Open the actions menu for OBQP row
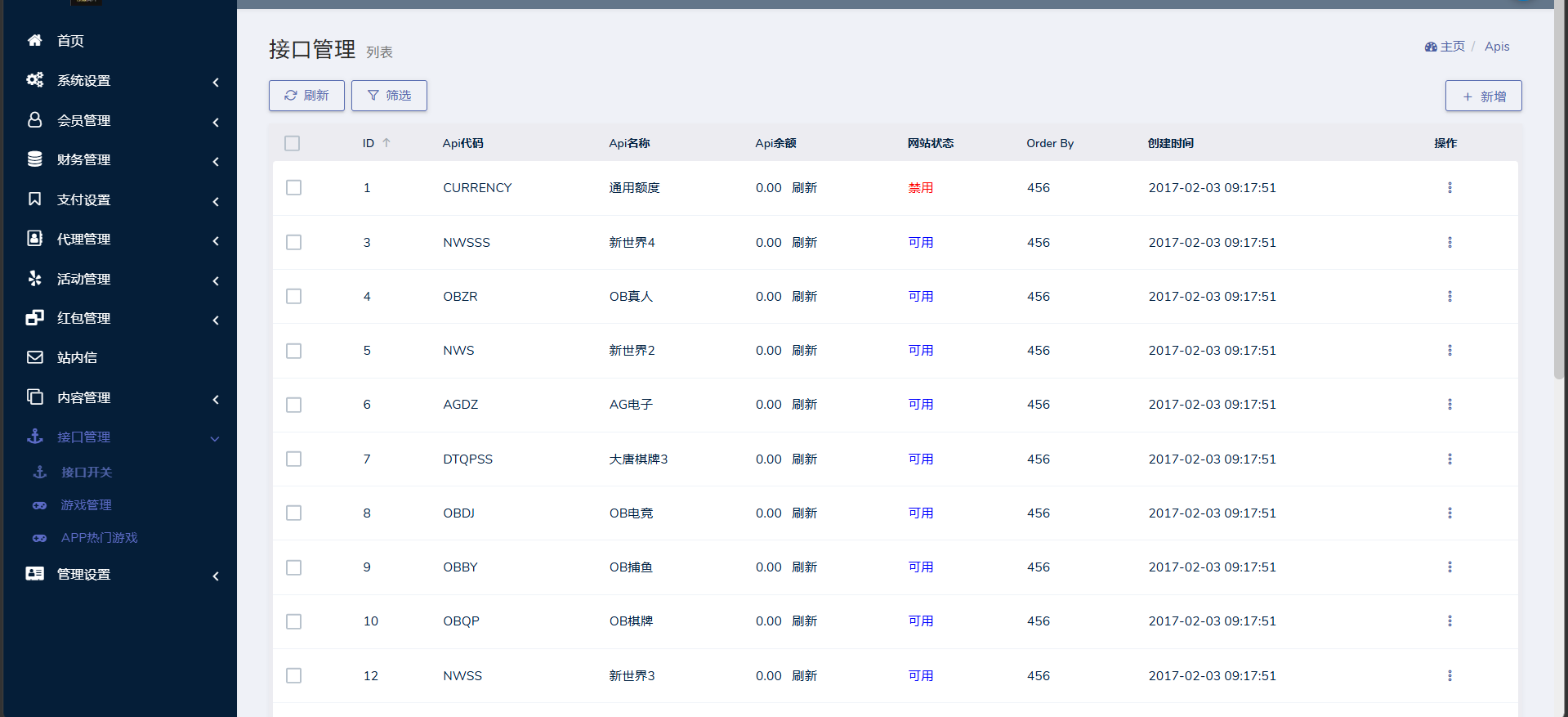The height and width of the screenshot is (717, 1568). point(1450,621)
